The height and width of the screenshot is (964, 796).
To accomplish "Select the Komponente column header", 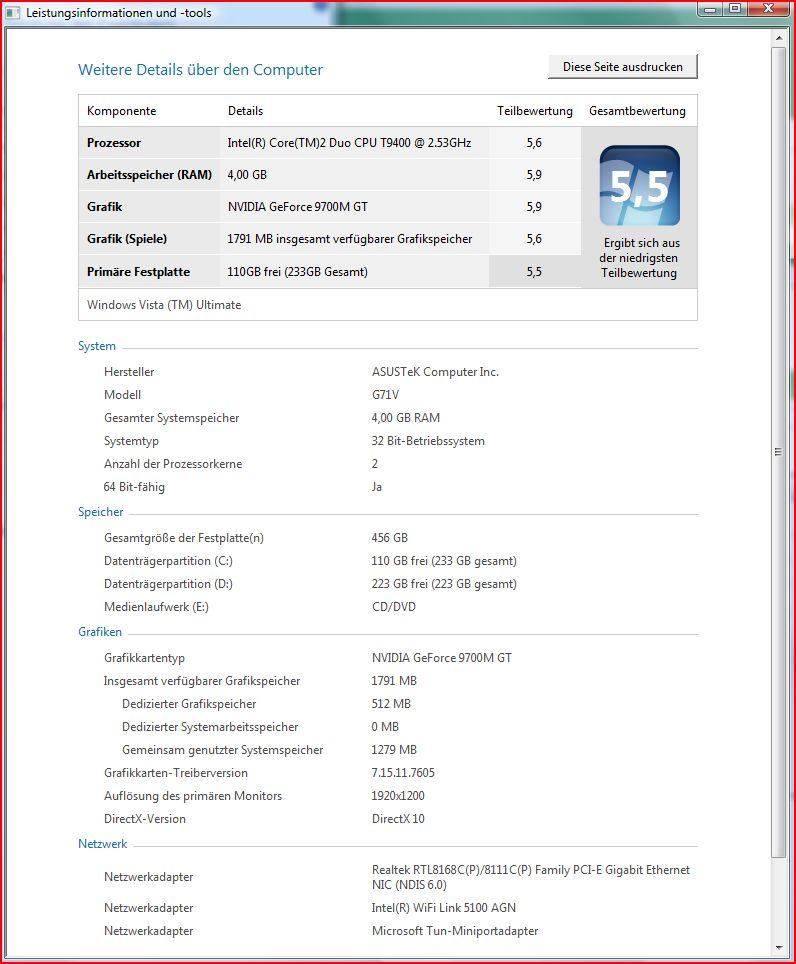I will pyautogui.click(x=122, y=111).
